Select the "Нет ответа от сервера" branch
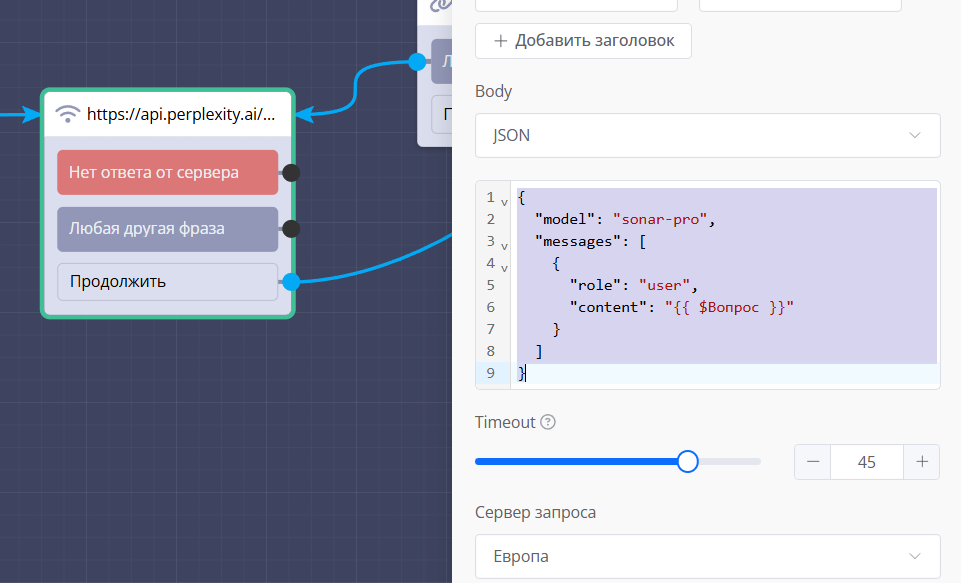This screenshot has height=583, width=961. [x=167, y=173]
